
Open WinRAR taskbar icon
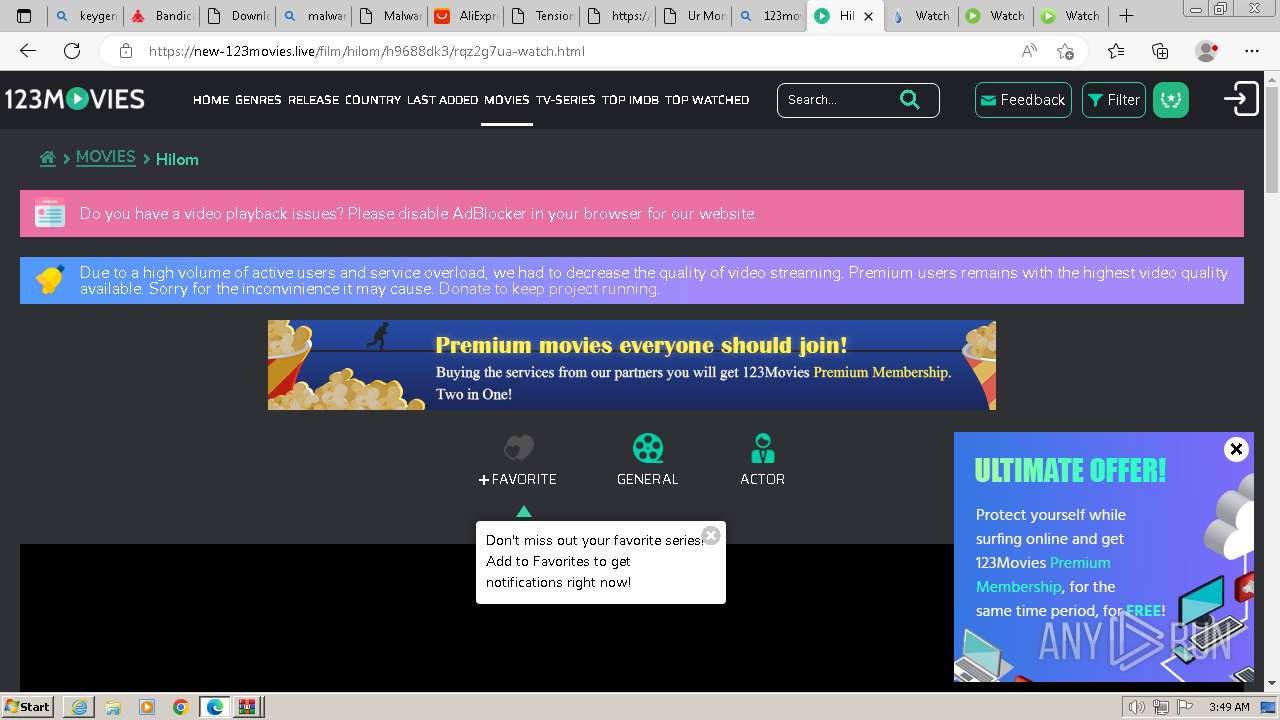click(x=248, y=707)
